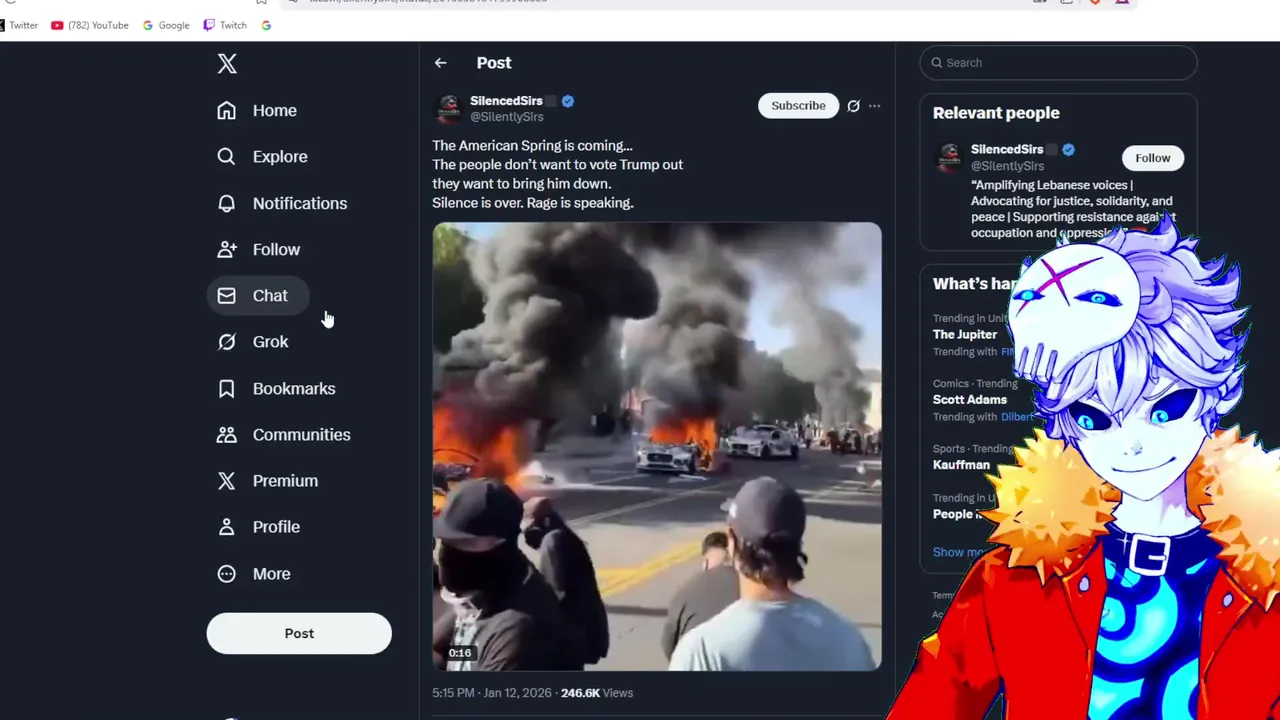1280x720 pixels.
Task: Select the Bookmarks menu label
Action: pyautogui.click(x=294, y=388)
